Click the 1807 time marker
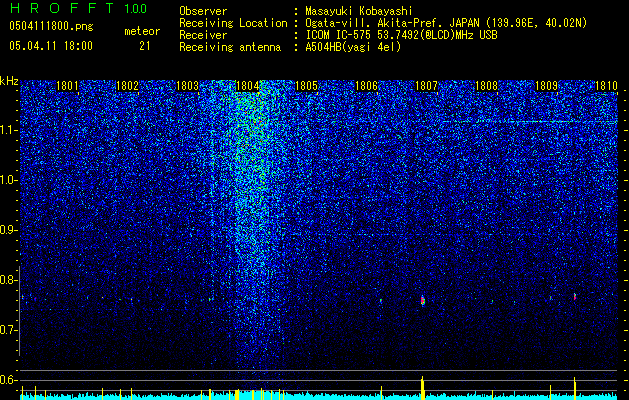 (x=426, y=86)
